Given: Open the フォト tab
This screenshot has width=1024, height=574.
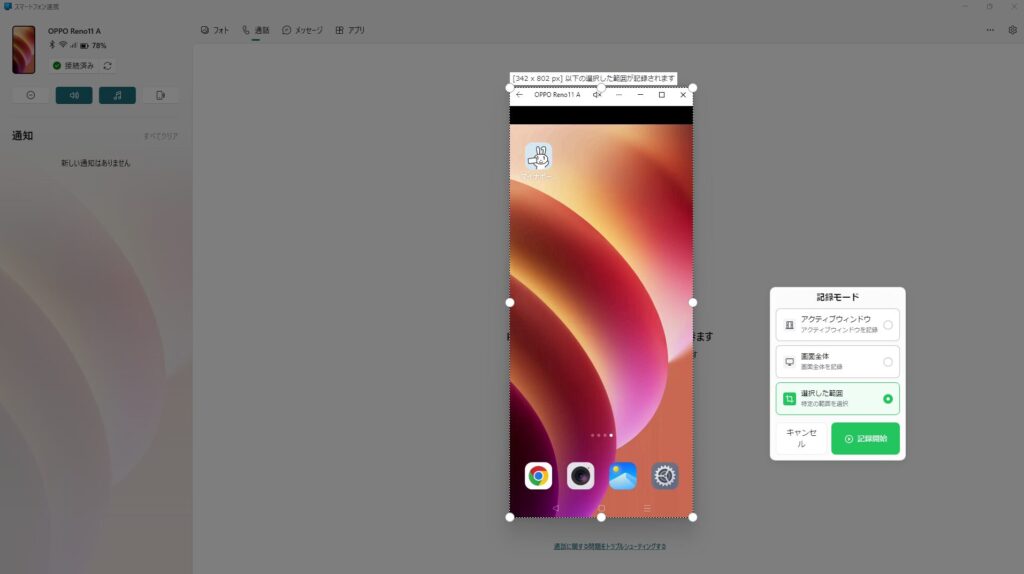Looking at the screenshot, I should (x=215, y=30).
